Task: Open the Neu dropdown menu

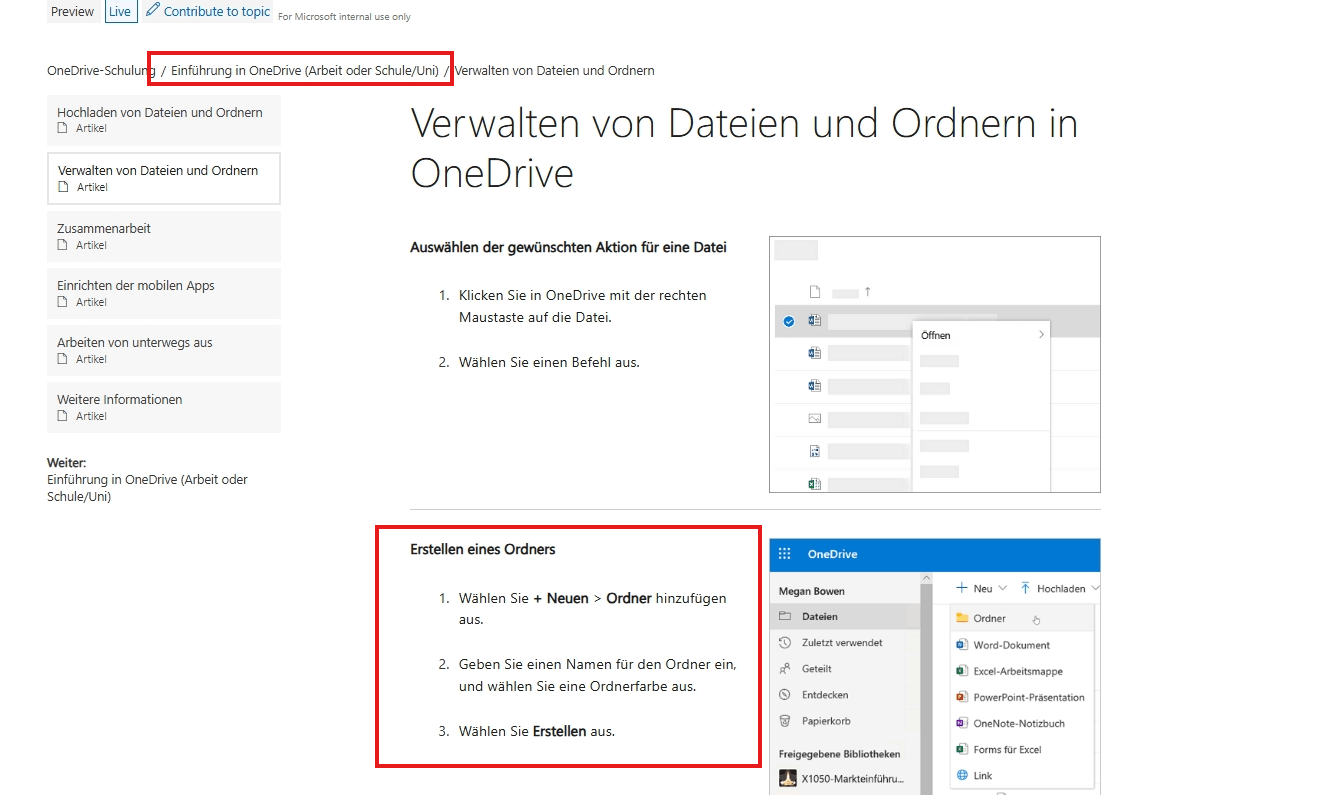Action: (981, 588)
